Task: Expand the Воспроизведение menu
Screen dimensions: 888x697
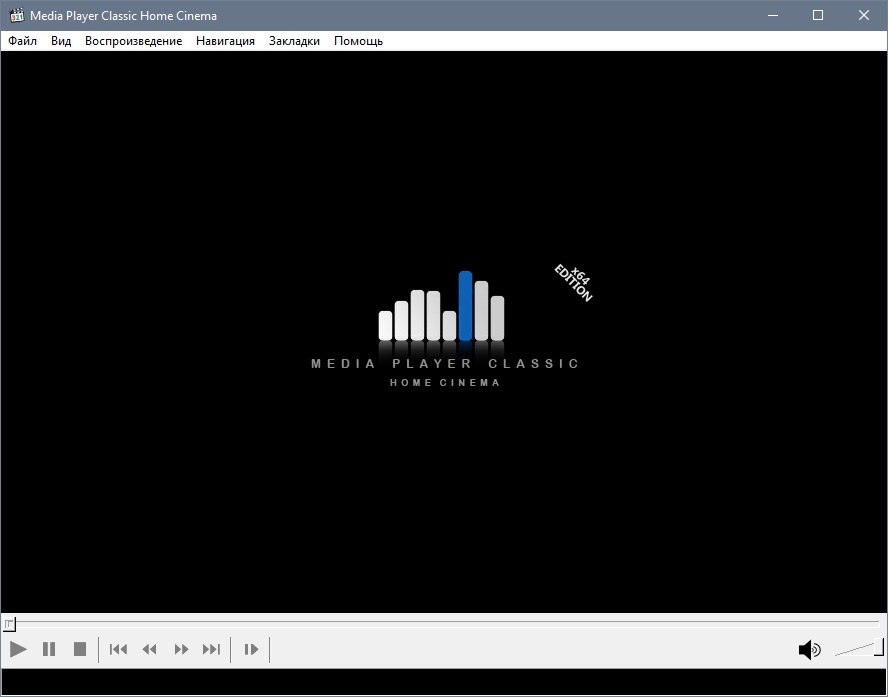Action: click(x=133, y=41)
